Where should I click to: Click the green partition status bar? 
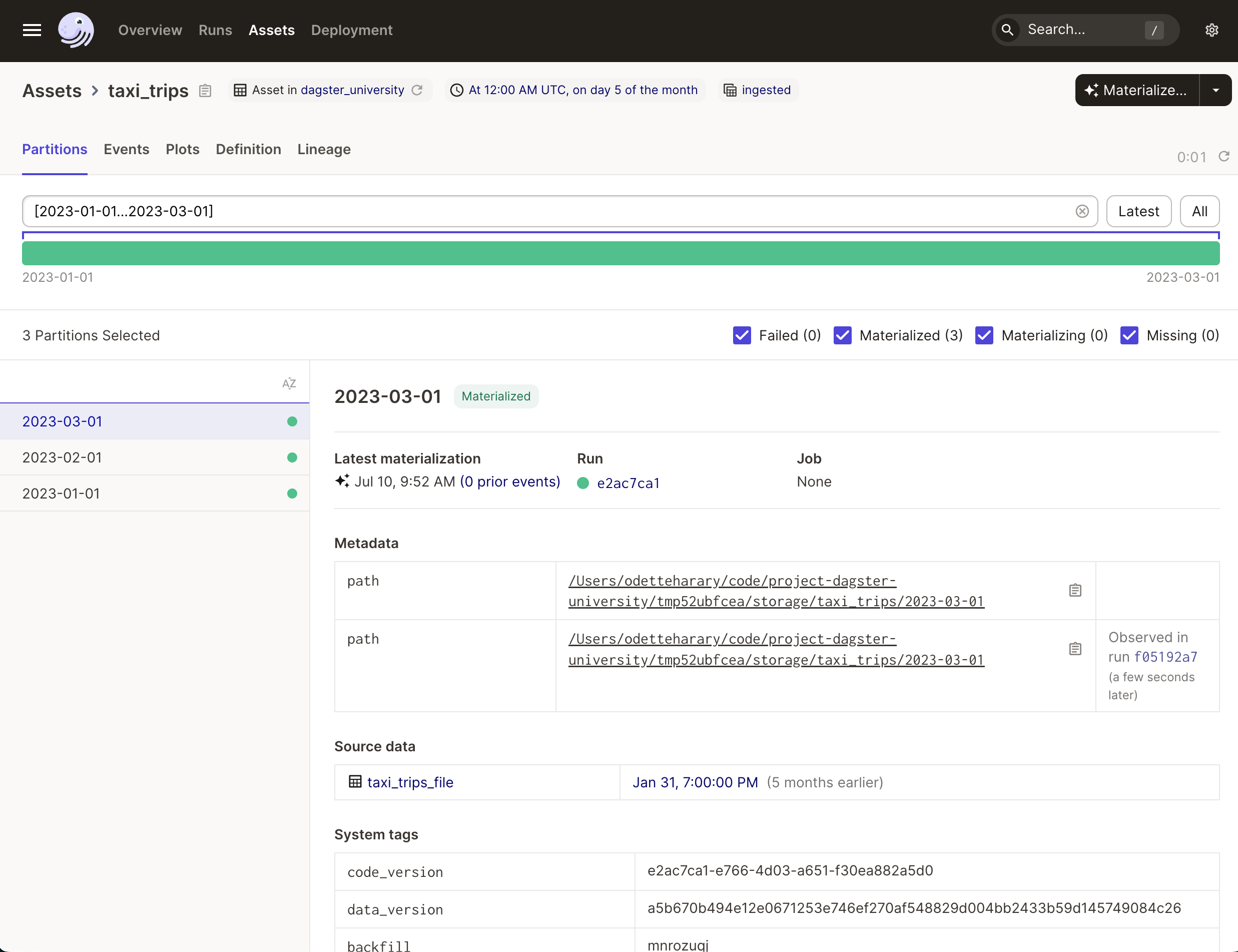tap(621, 253)
